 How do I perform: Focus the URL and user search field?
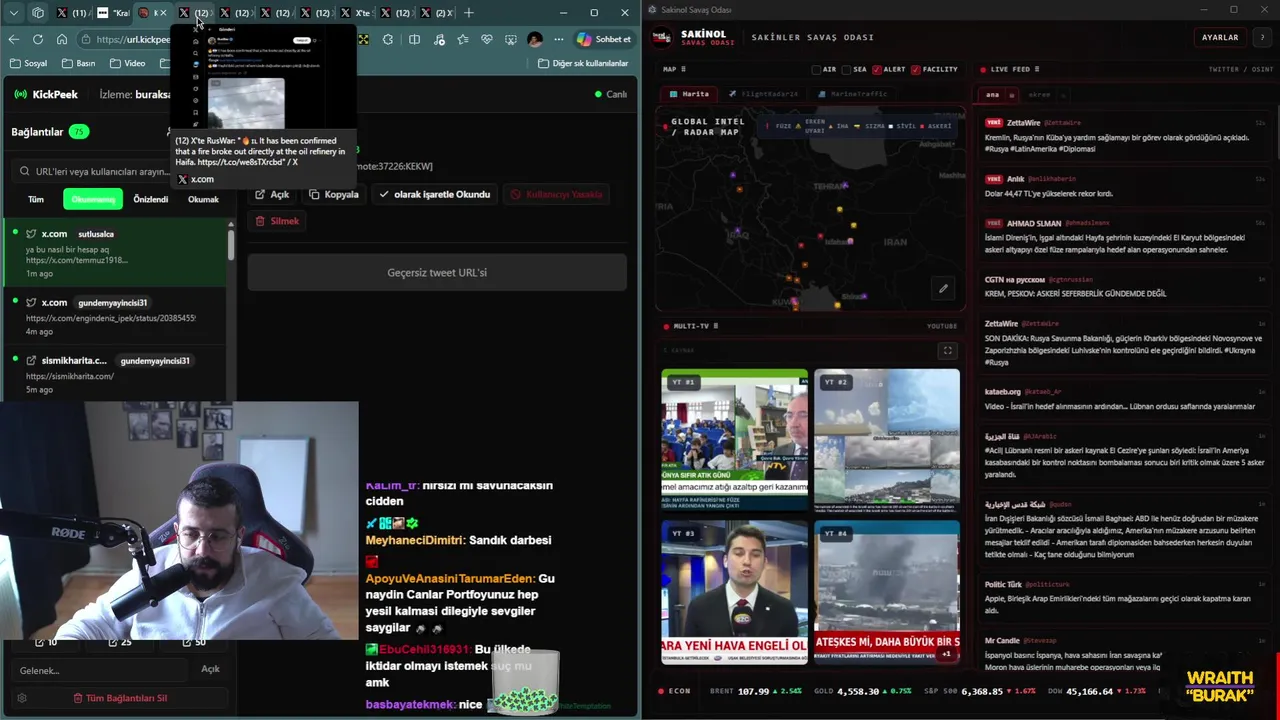pyautogui.click(x=95, y=171)
